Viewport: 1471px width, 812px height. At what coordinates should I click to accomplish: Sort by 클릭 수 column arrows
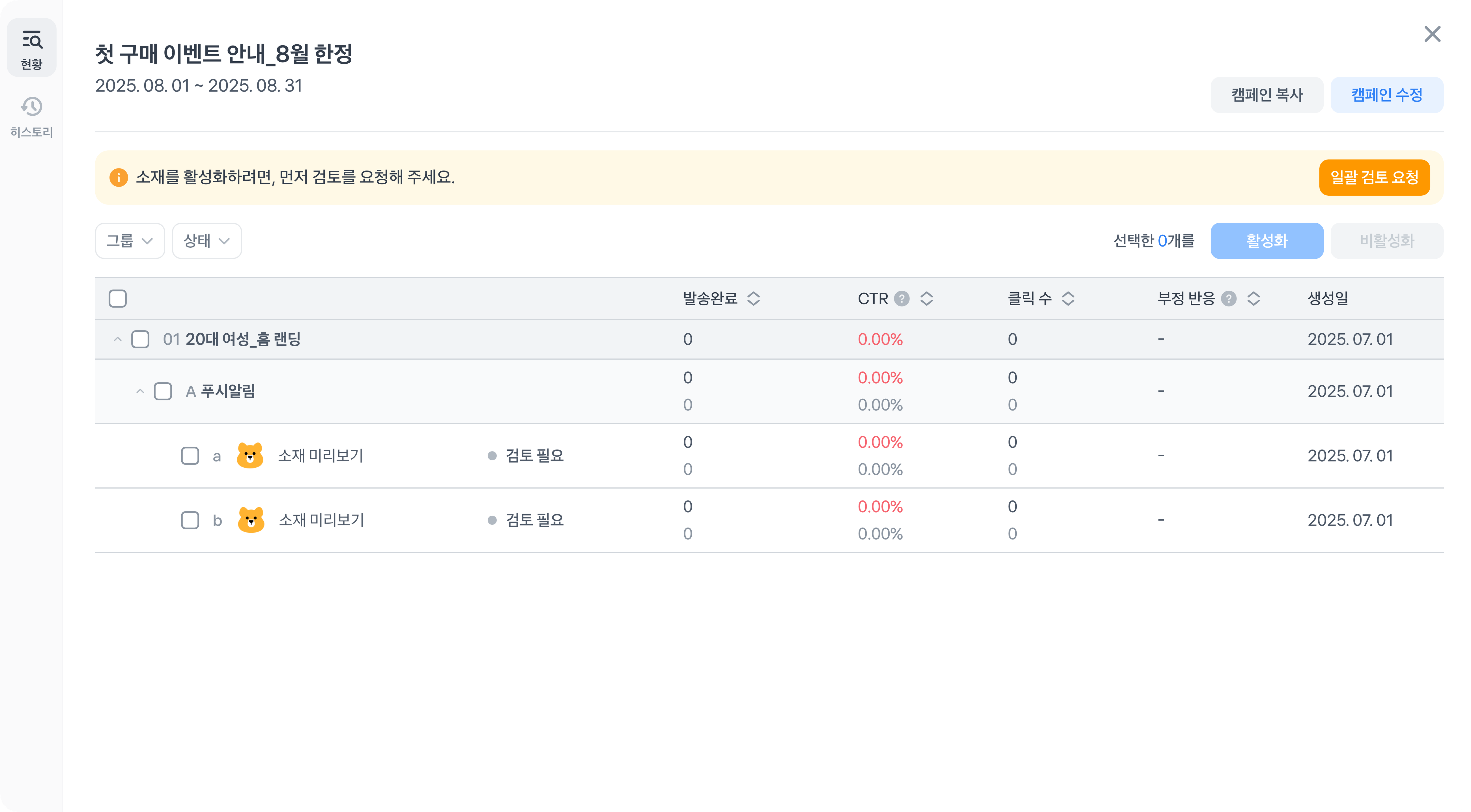1068,299
